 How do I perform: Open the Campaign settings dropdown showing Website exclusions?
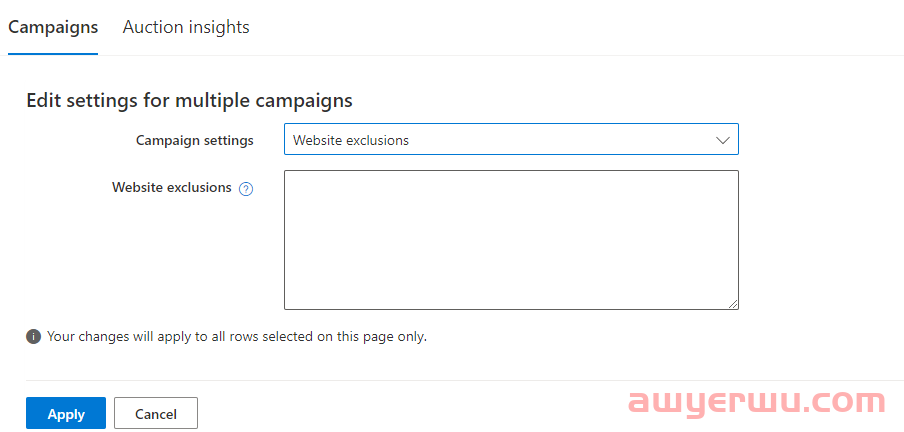coord(511,139)
